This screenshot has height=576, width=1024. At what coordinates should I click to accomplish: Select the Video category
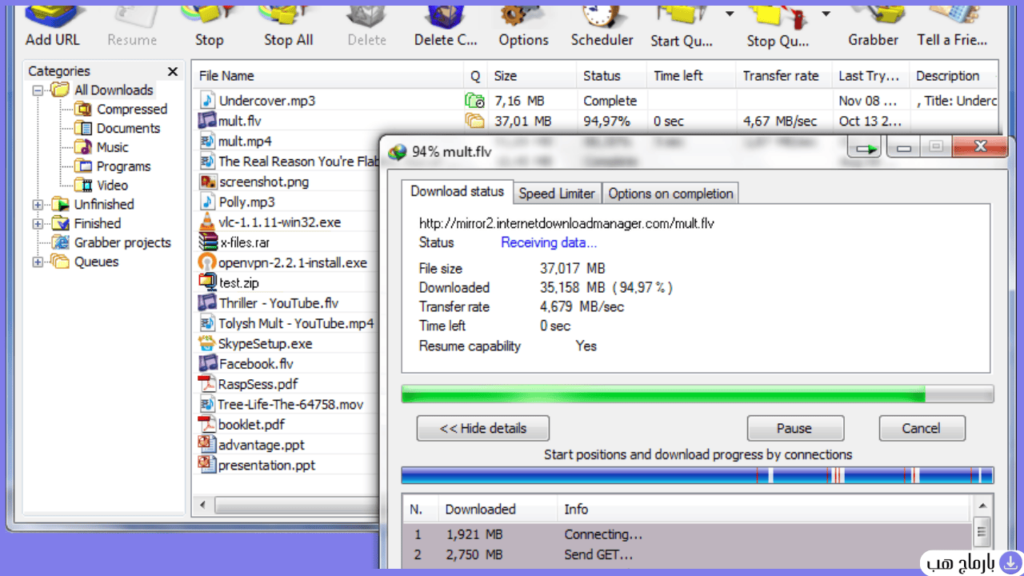coord(112,185)
